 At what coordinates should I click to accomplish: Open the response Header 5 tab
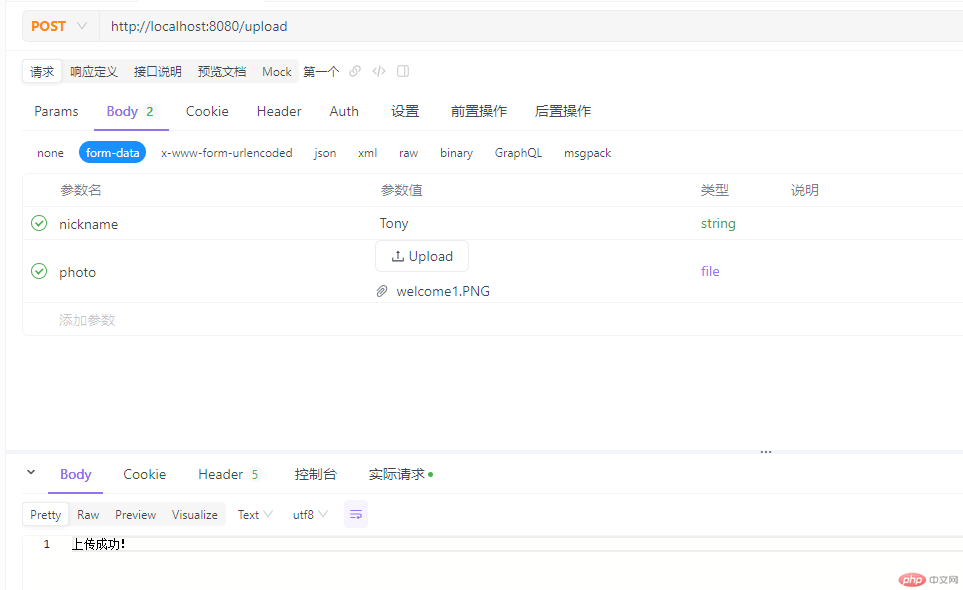(x=229, y=474)
